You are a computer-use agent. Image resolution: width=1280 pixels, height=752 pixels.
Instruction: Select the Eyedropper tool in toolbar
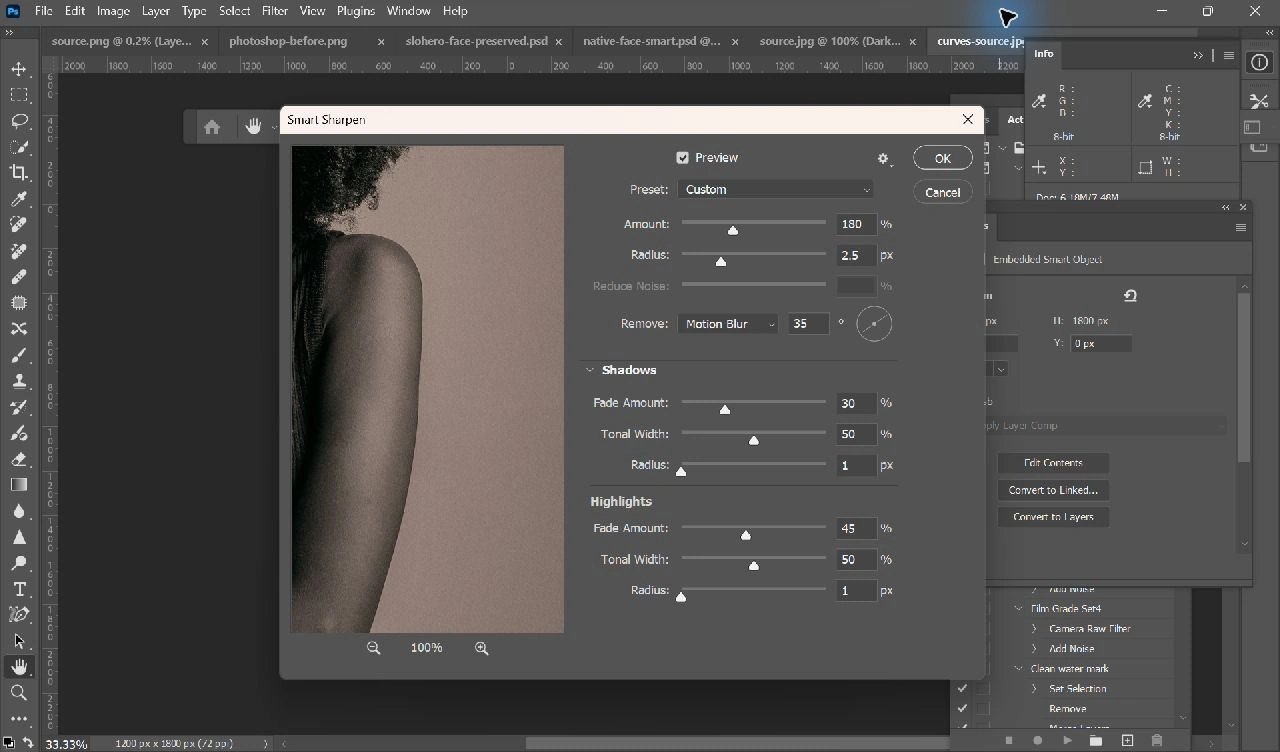tap(19, 199)
